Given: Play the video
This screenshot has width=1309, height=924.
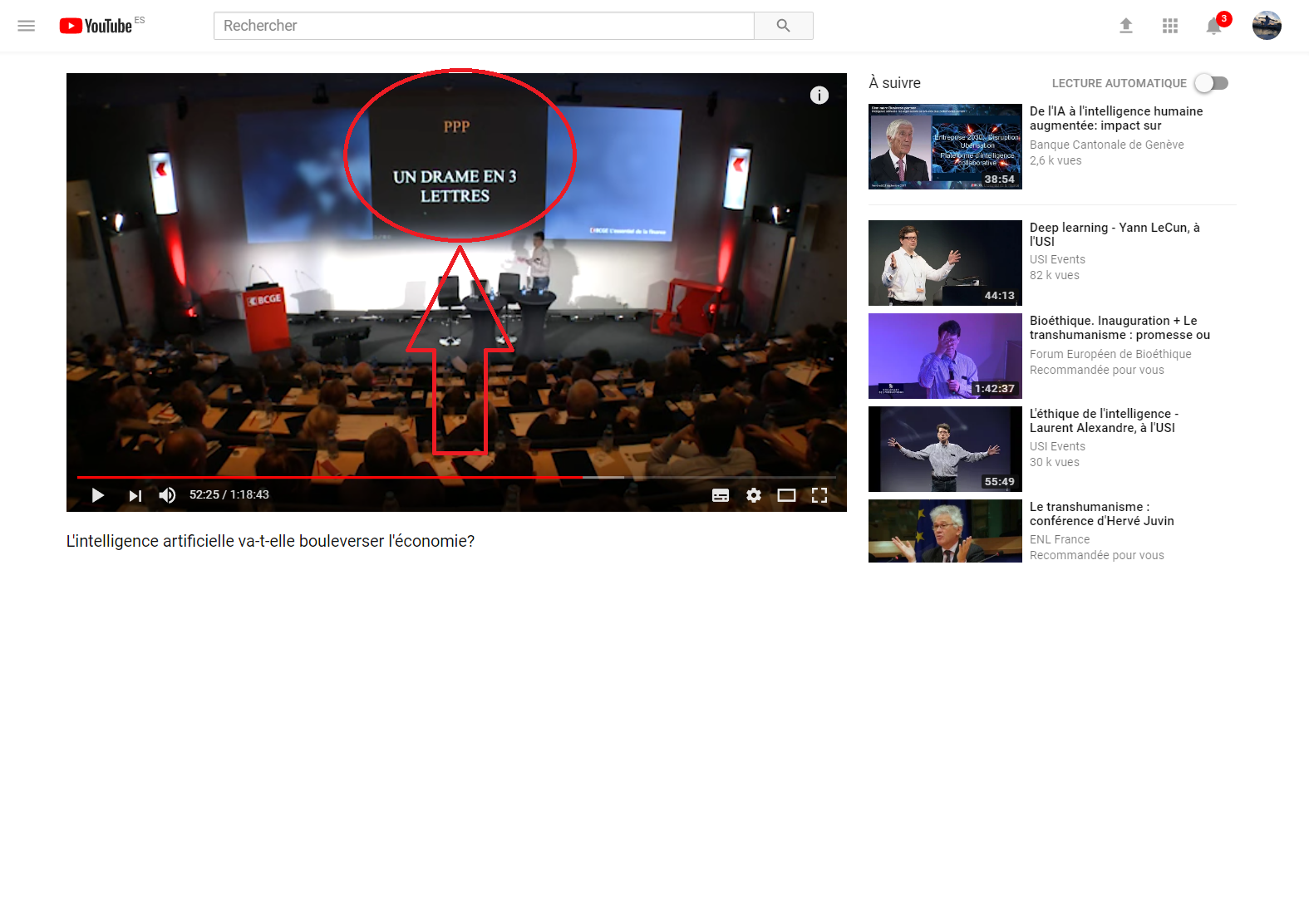Looking at the screenshot, I should pos(98,495).
